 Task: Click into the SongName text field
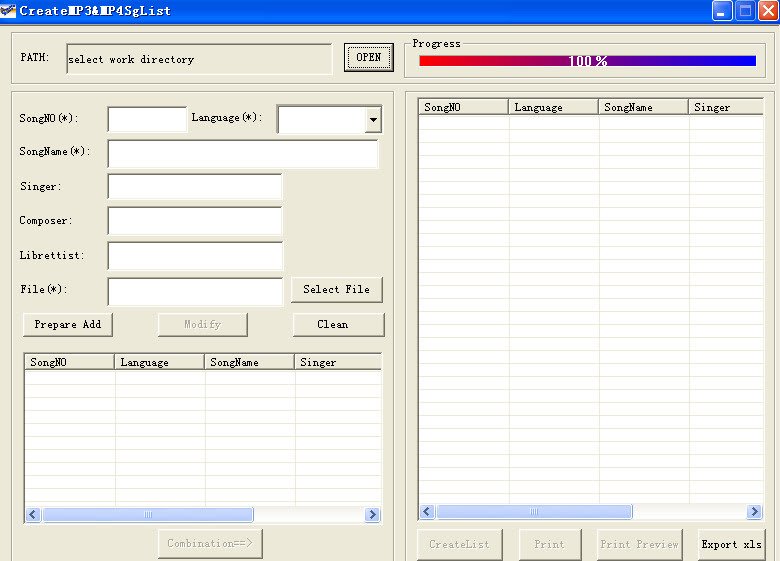coord(243,154)
